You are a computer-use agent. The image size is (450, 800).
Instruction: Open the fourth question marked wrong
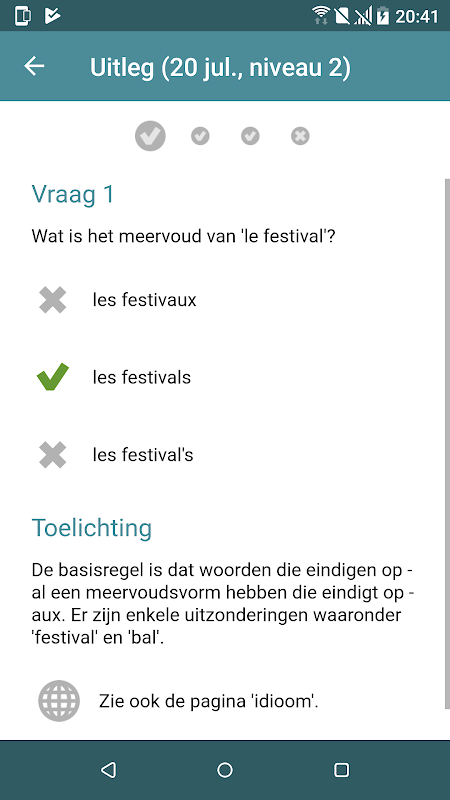(300, 136)
